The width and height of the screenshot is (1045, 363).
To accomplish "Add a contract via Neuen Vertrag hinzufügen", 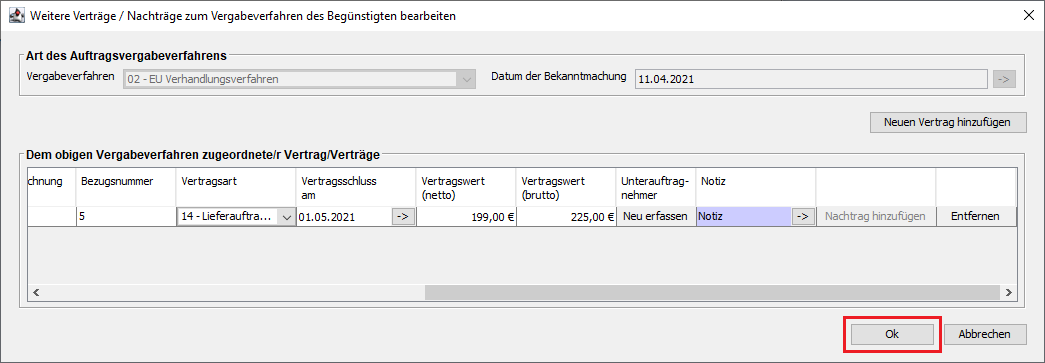I will [947, 123].
